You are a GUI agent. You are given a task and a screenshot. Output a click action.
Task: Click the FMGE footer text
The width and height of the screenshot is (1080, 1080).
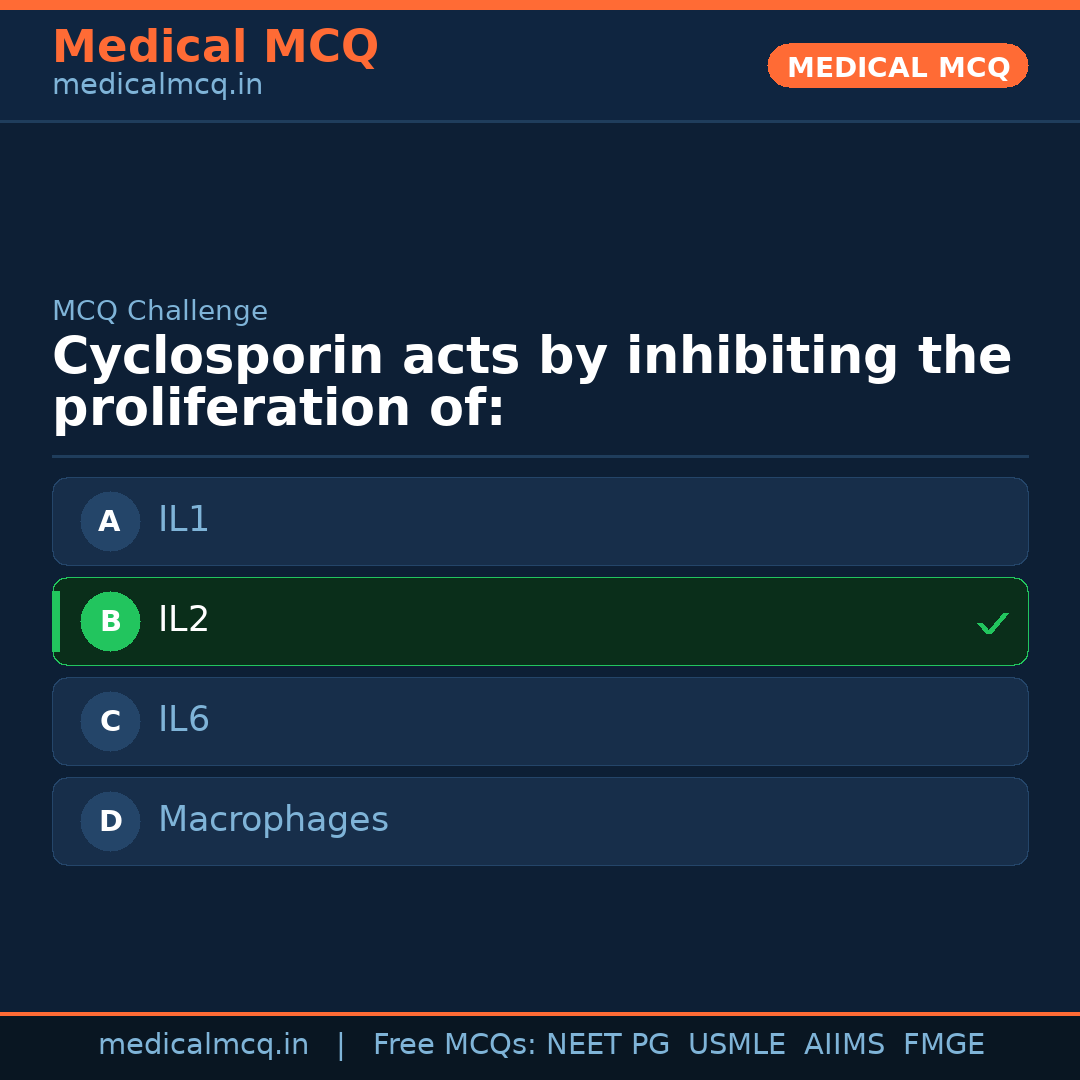(x=943, y=1045)
